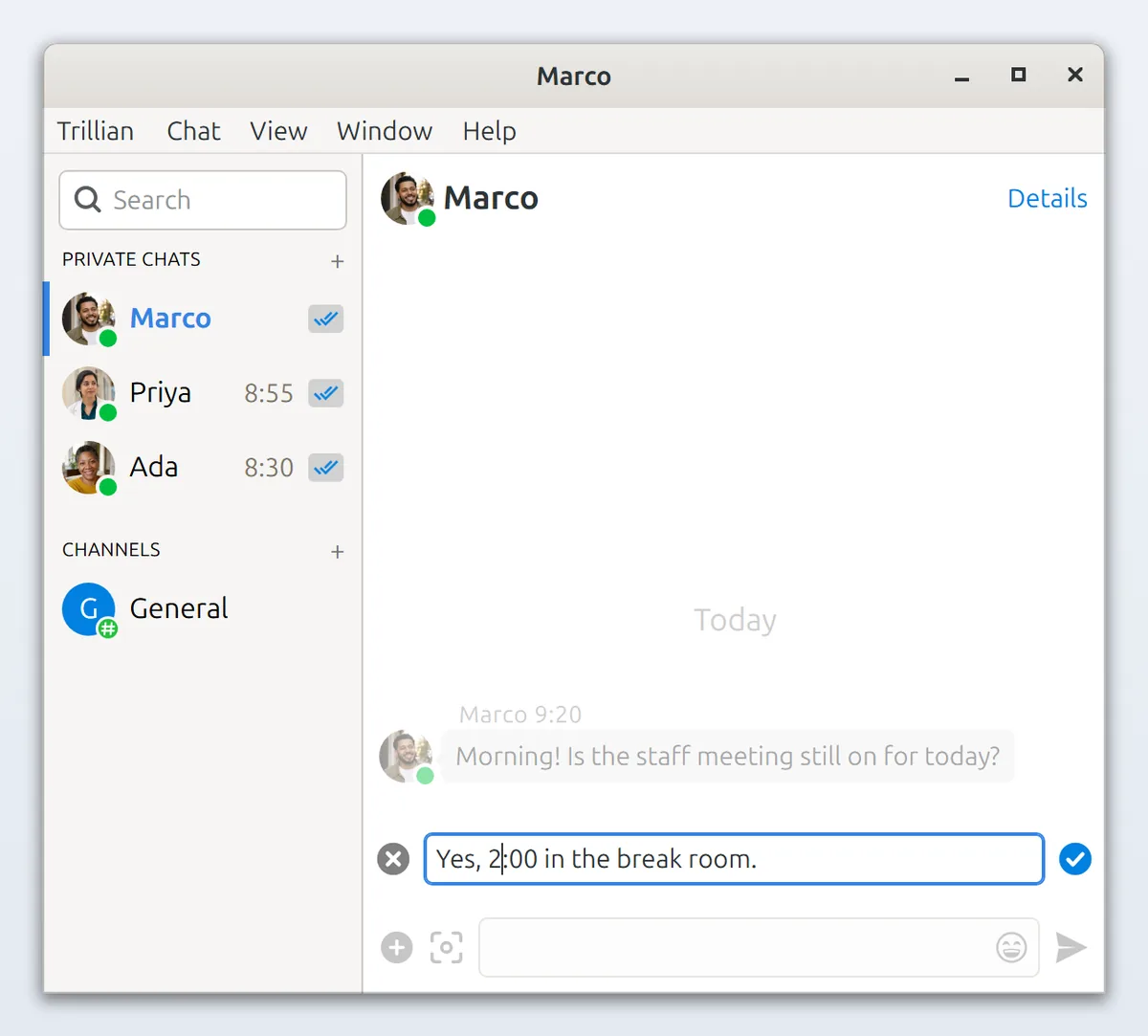Click the 8:55 time on Priya row
The image size is (1148, 1036).
coord(269,393)
